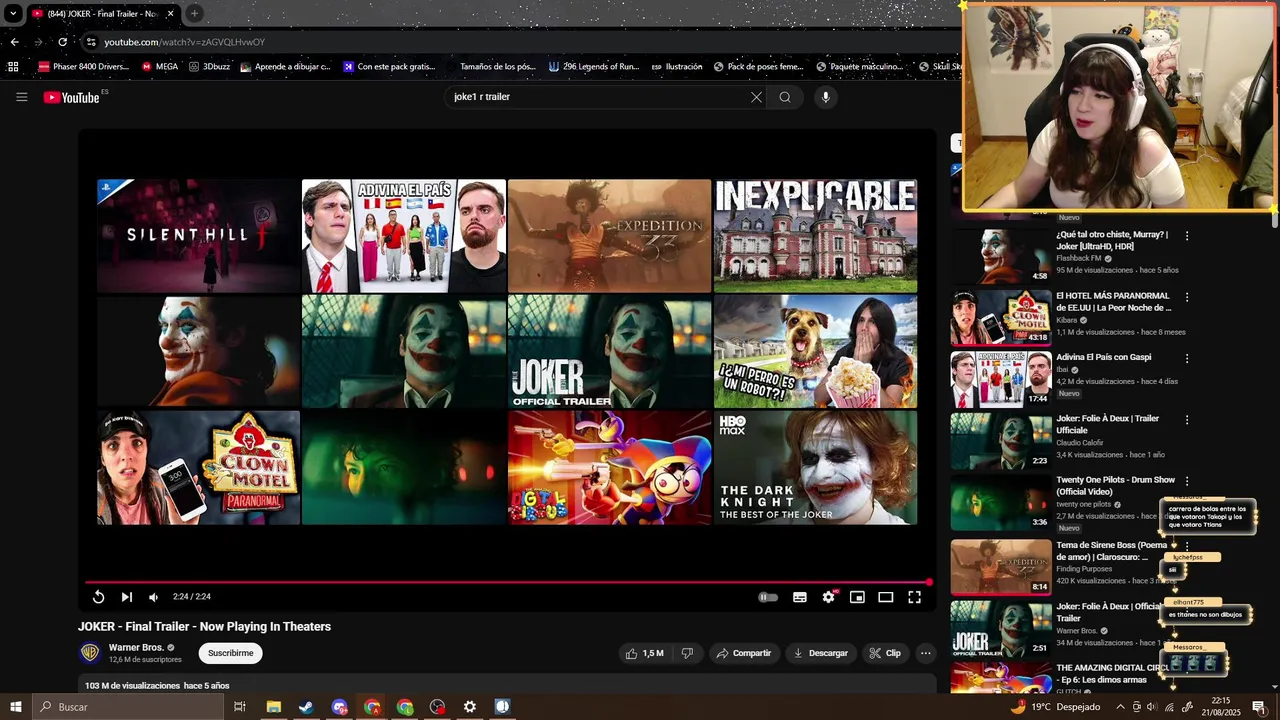
Task: Replay the finished video
Action: click(x=98, y=597)
